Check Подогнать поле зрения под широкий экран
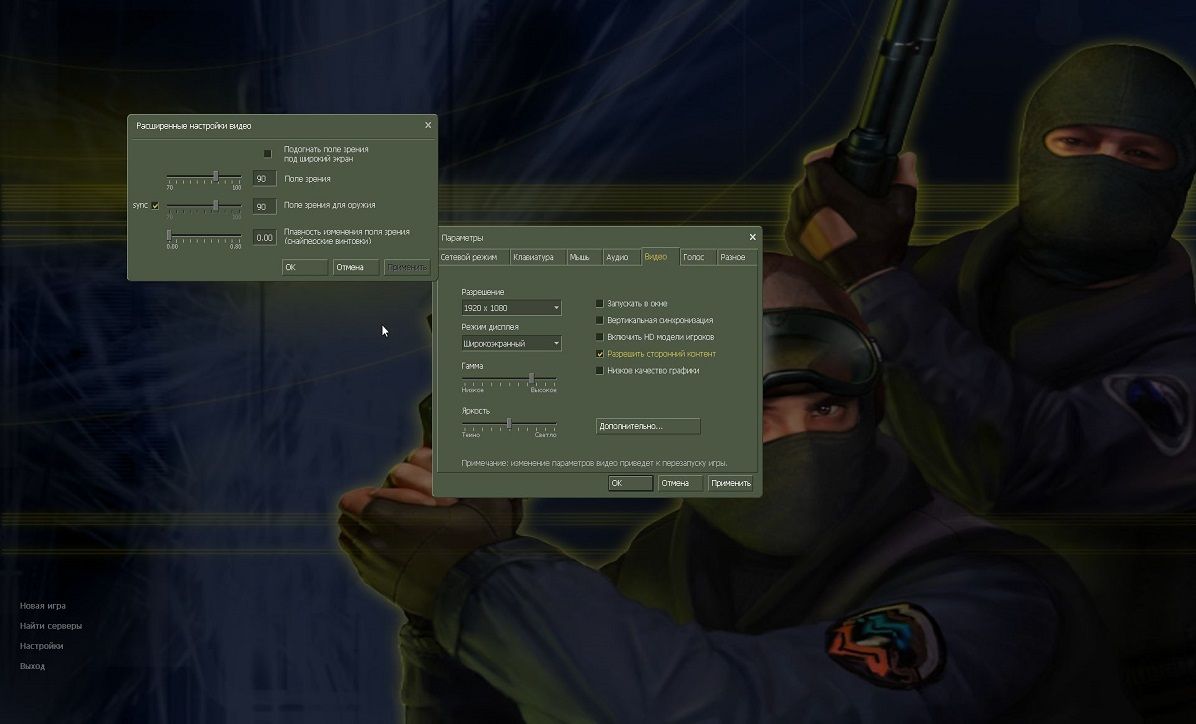The width and height of the screenshot is (1196, 724). pyautogui.click(x=267, y=153)
